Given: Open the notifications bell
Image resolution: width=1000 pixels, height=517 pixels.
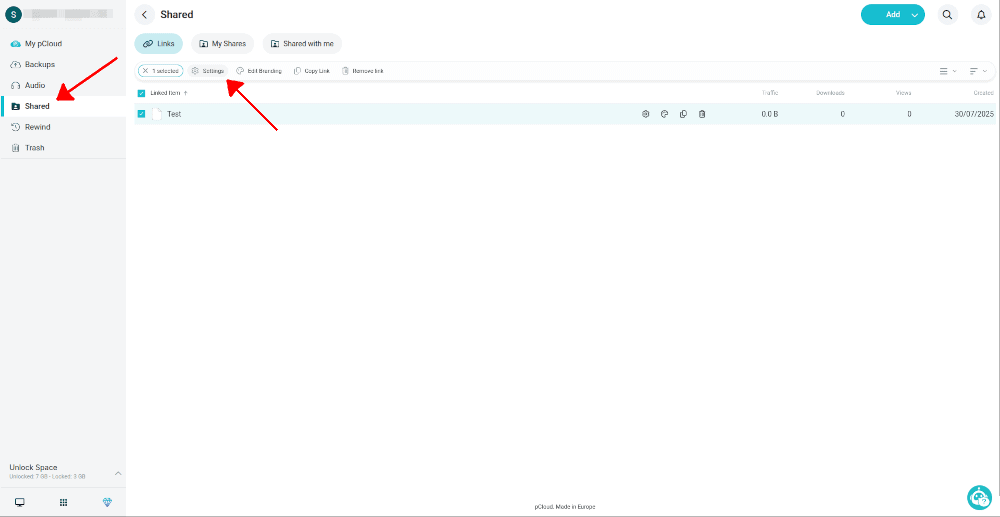Looking at the screenshot, I should pyautogui.click(x=982, y=15).
